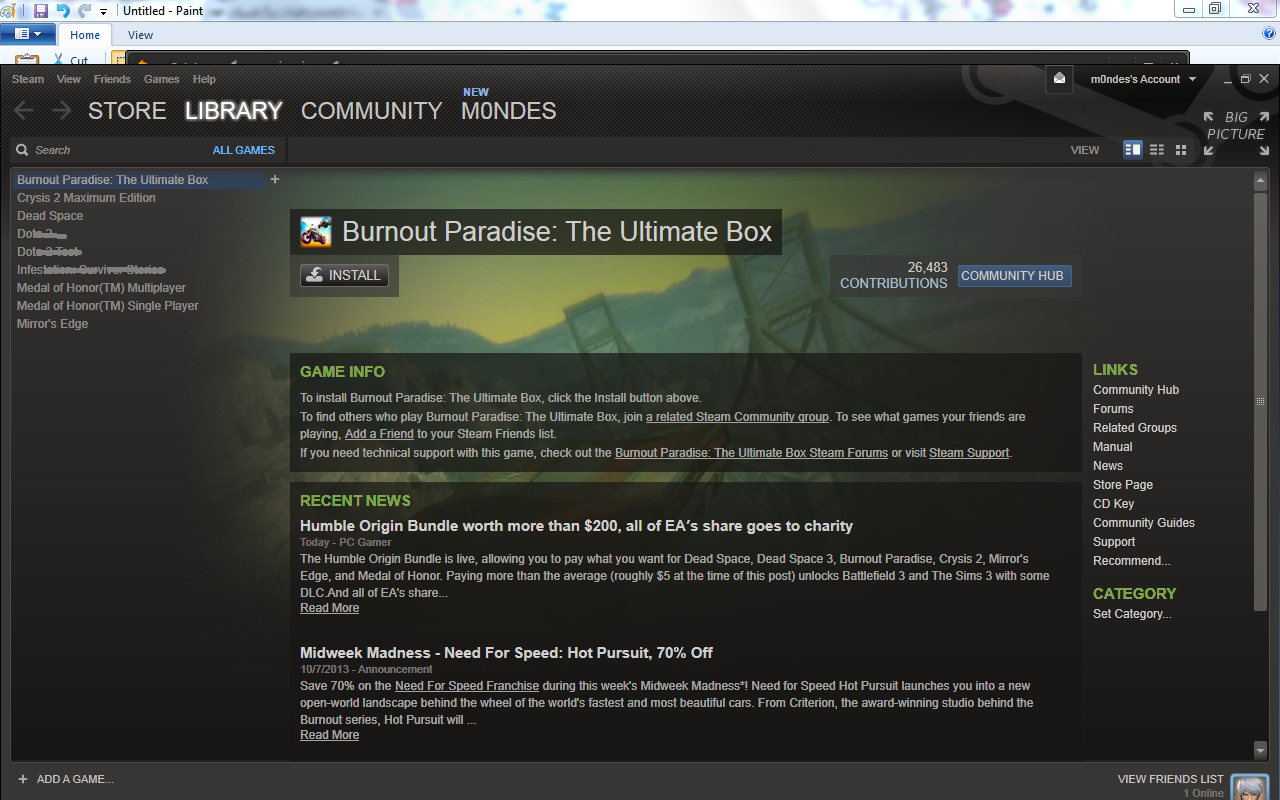Viewport: 1280px width, 800px height.
Task: Open Humble Origin Bundle news headline
Action: (x=576, y=526)
